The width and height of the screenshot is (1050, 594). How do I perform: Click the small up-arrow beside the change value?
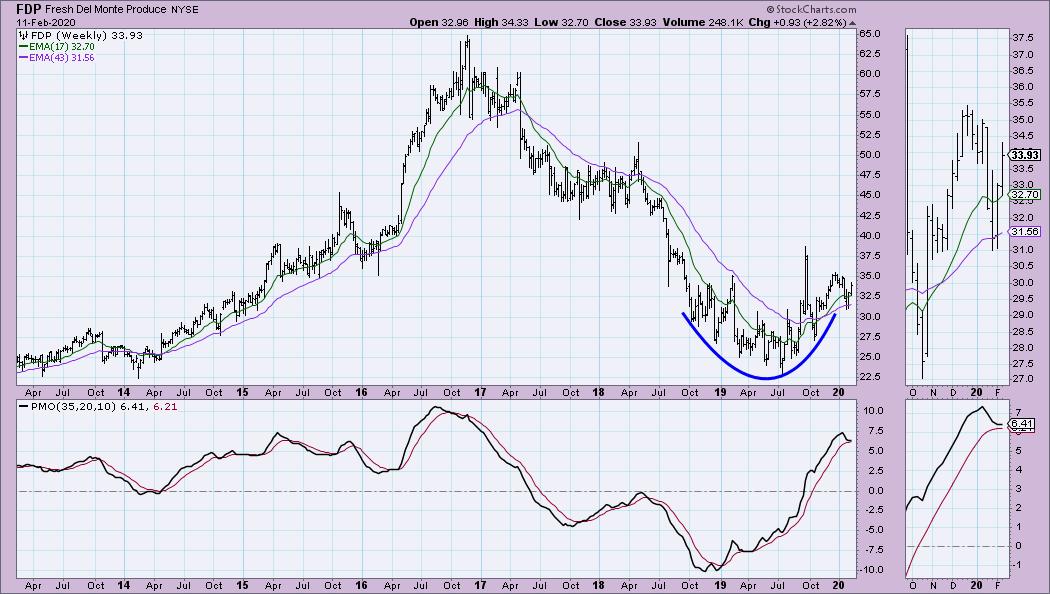point(852,22)
